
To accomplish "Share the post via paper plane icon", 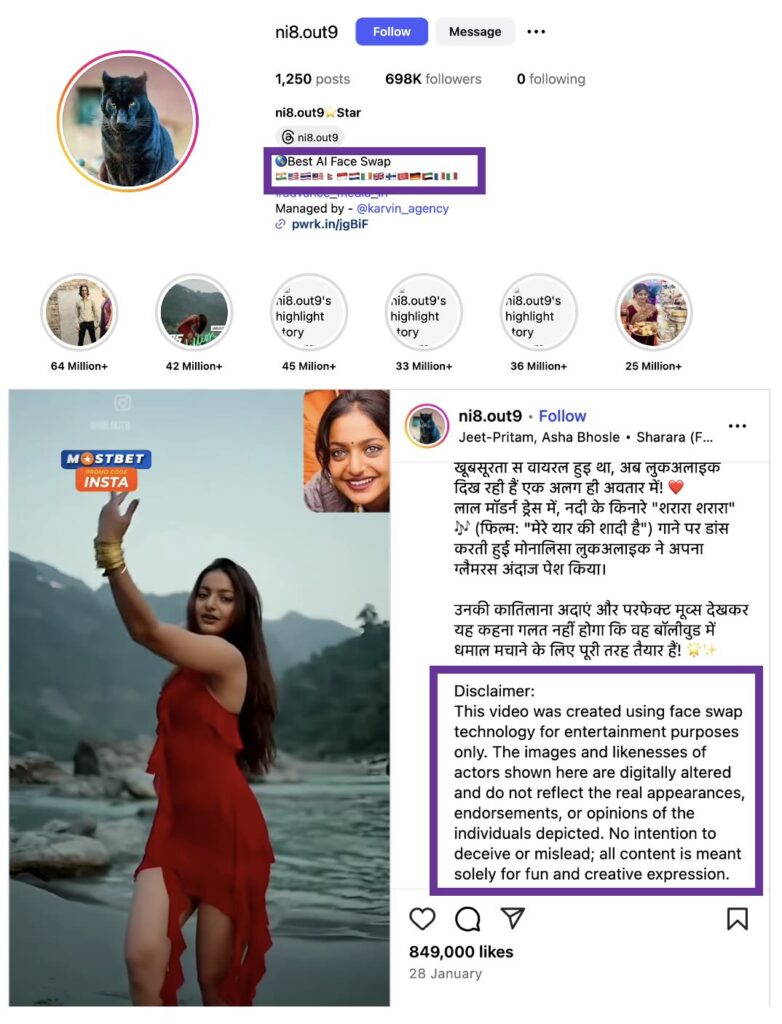I will tap(513, 918).
